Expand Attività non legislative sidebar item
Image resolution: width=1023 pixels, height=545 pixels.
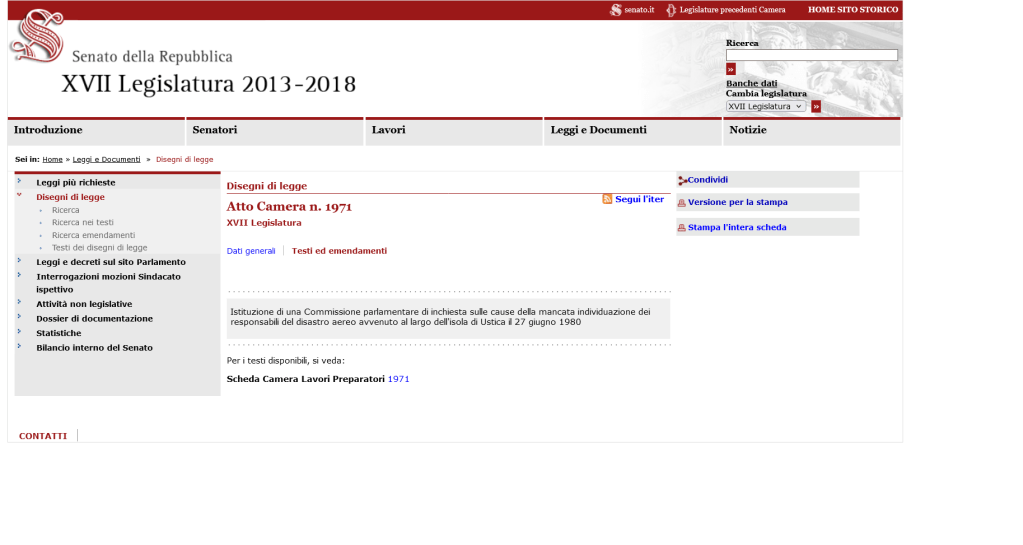(x=19, y=303)
